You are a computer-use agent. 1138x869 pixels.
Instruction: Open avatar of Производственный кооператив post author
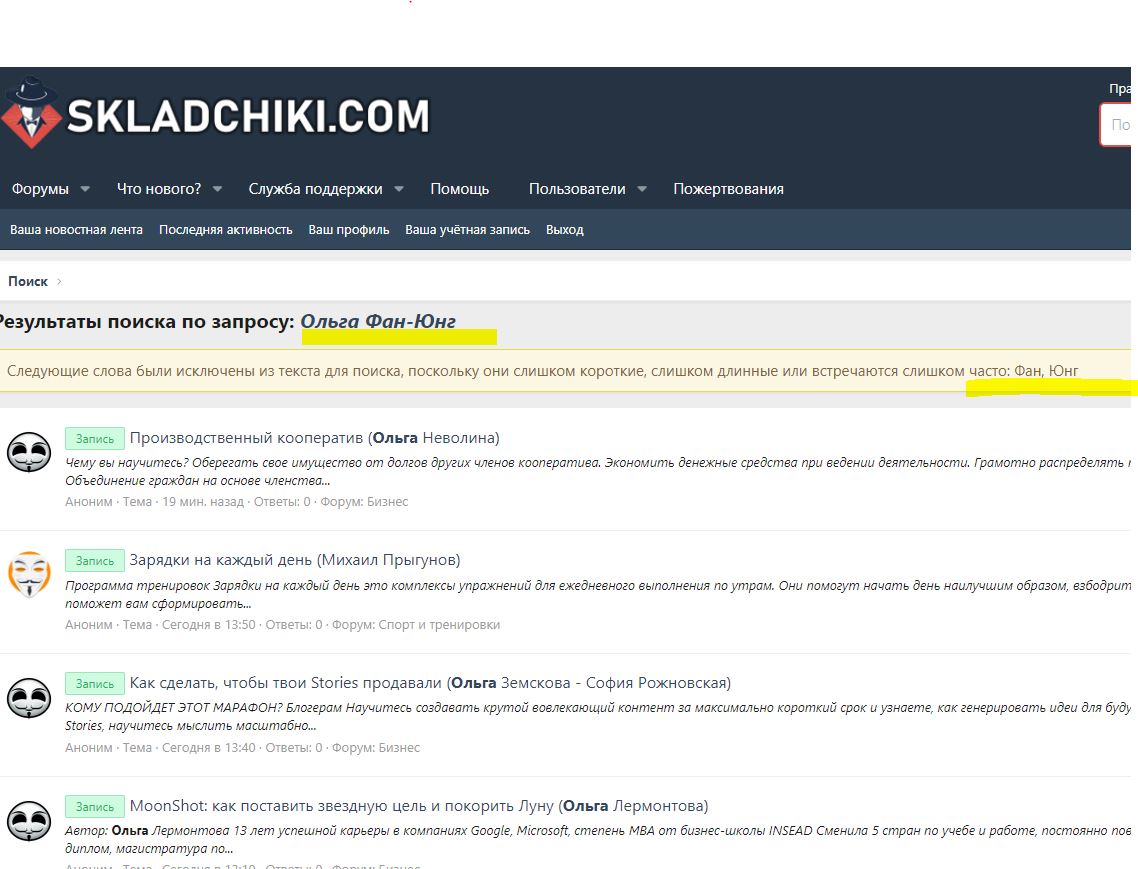pyautogui.click(x=29, y=452)
